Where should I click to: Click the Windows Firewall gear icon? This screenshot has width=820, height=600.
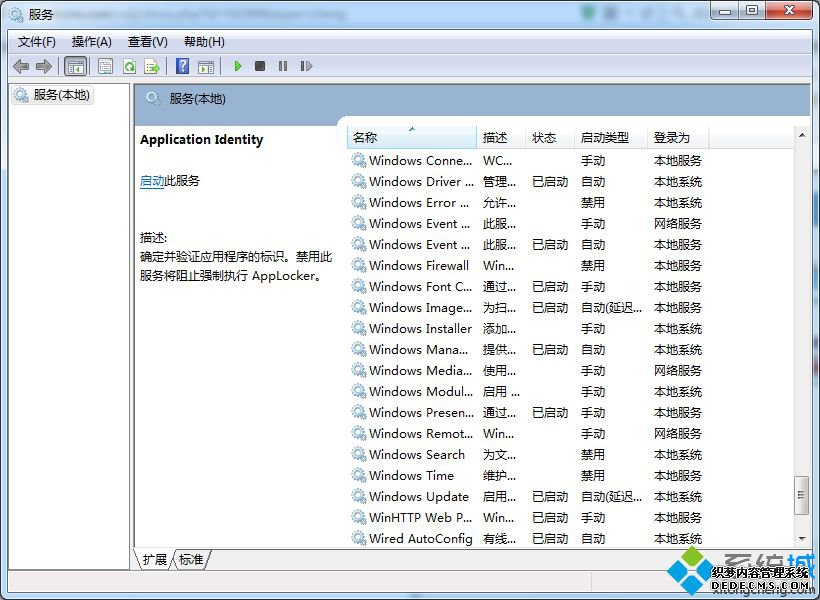point(359,265)
